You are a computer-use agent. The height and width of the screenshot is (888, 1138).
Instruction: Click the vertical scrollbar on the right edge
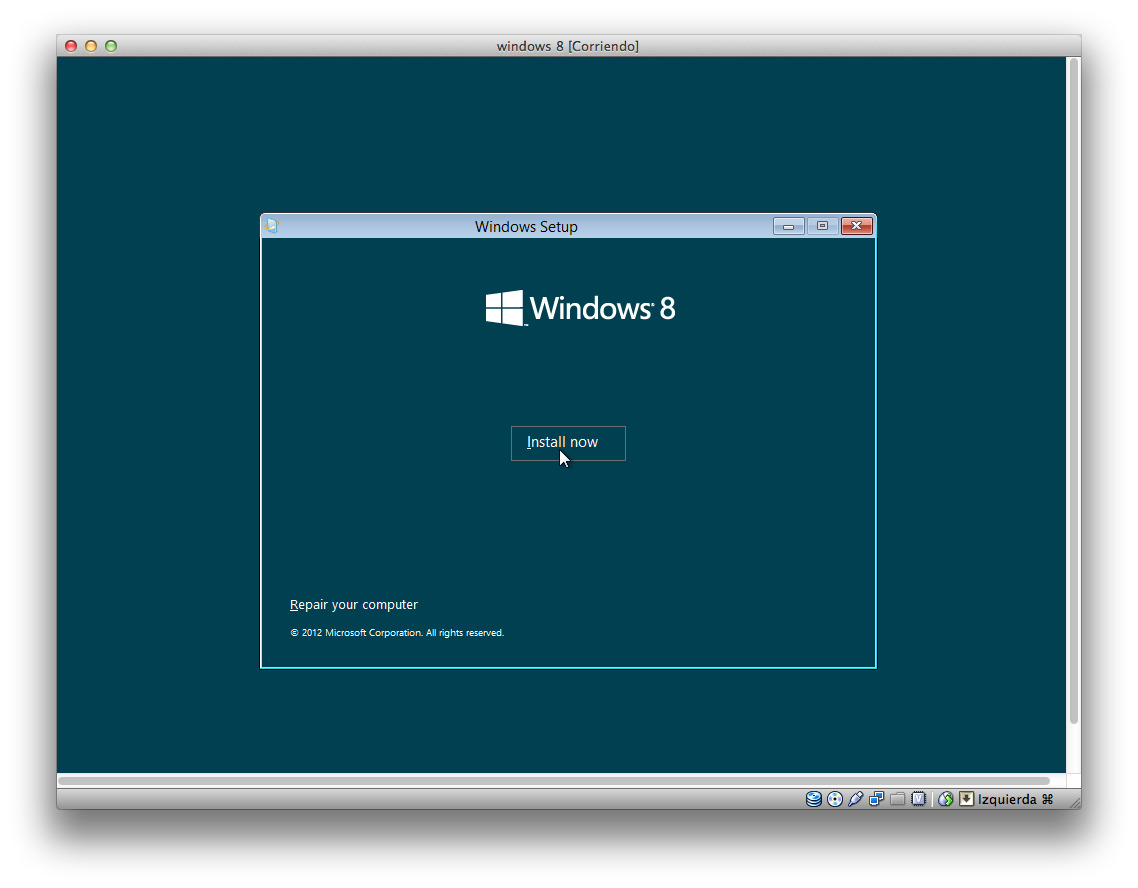pyautogui.click(x=1073, y=400)
